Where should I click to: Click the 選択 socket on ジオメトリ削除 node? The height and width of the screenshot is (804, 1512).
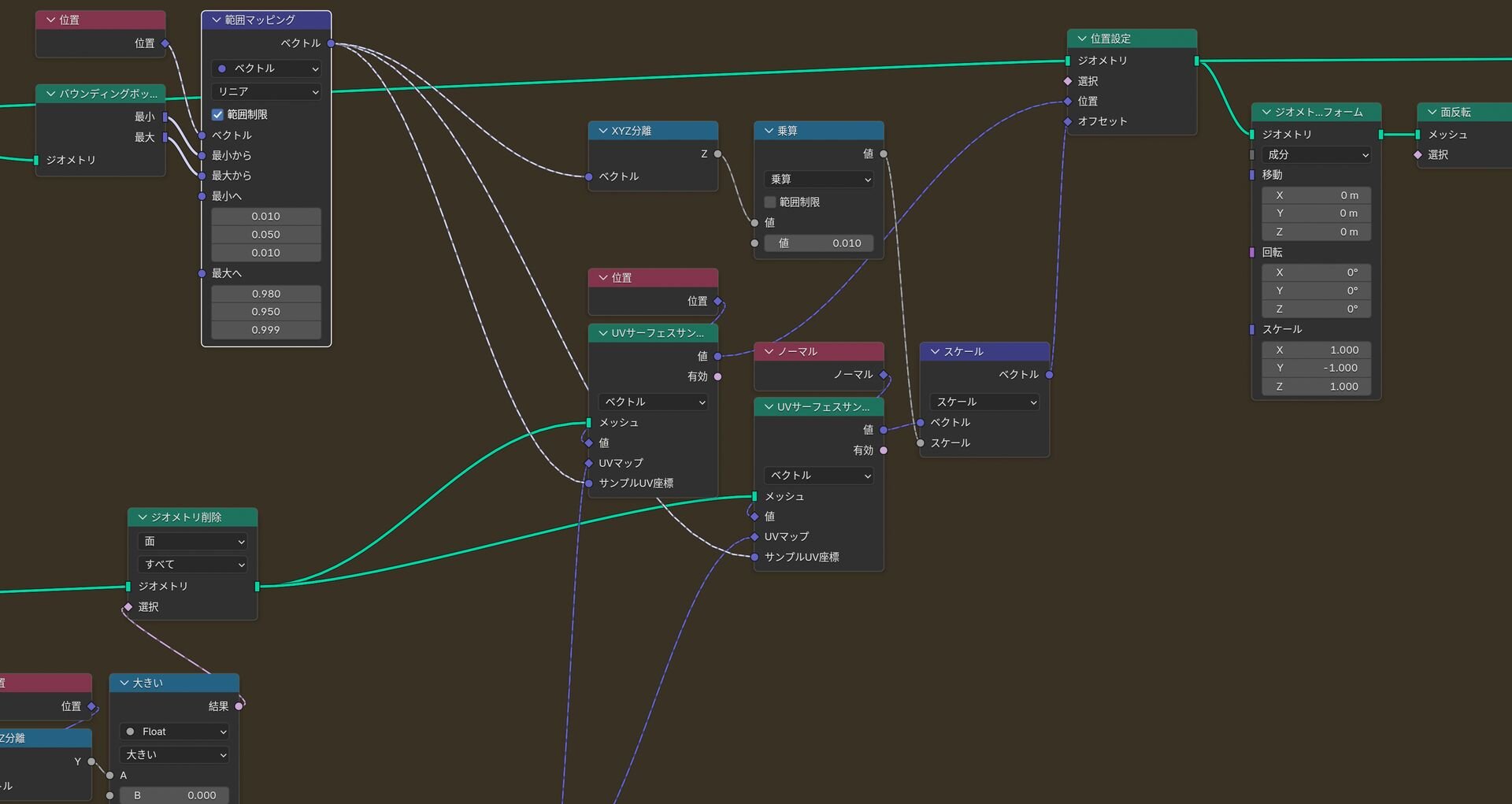128,607
